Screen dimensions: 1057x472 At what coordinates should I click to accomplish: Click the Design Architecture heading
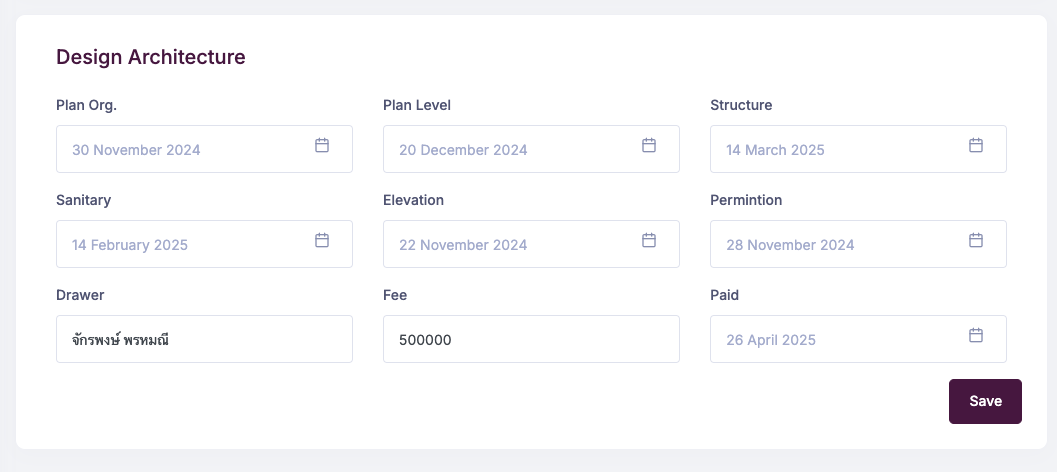(151, 57)
